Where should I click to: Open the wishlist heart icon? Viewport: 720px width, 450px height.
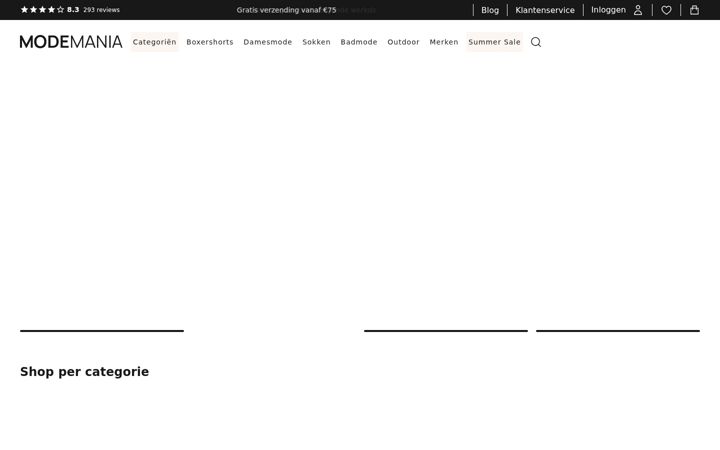coord(666,10)
